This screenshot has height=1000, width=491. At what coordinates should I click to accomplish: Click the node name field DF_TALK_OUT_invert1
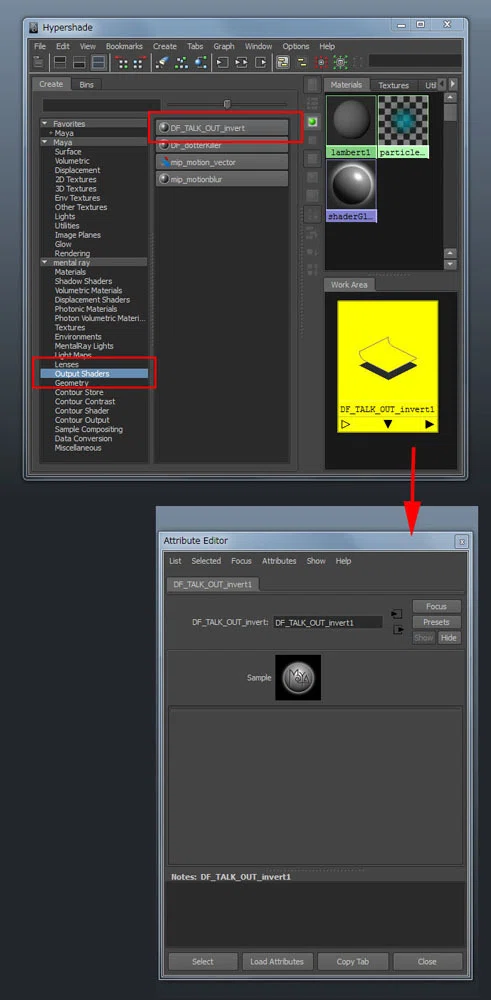(328, 622)
